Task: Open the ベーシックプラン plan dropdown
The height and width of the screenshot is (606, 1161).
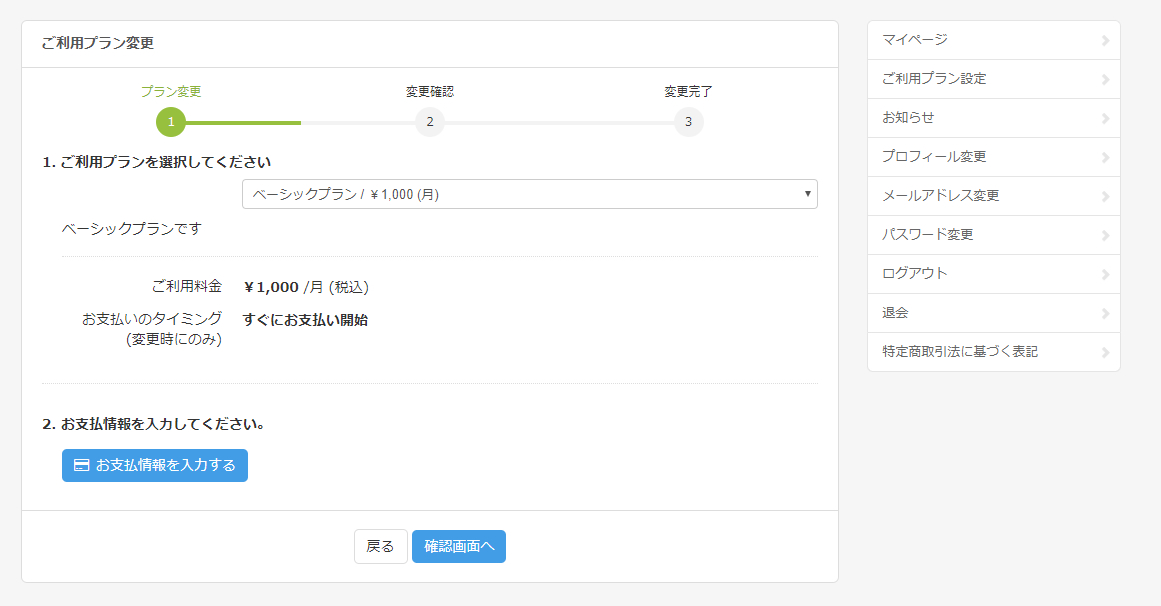Action: point(529,194)
